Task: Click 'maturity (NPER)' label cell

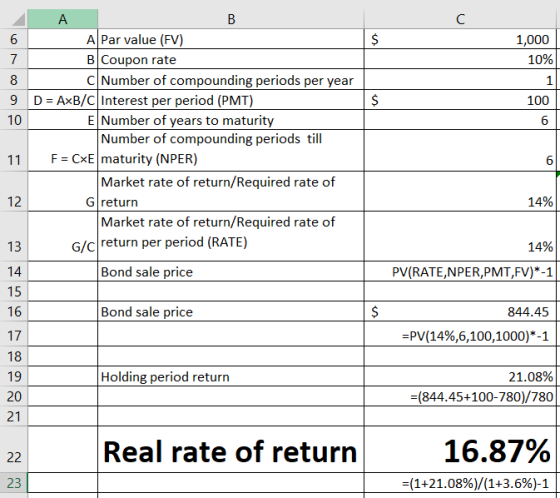Action: click(231, 150)
